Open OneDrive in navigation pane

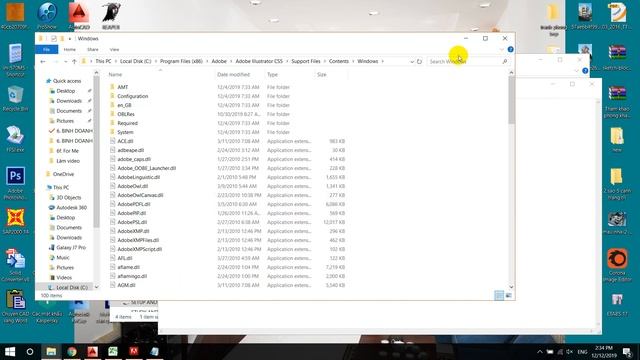point(63,174)
